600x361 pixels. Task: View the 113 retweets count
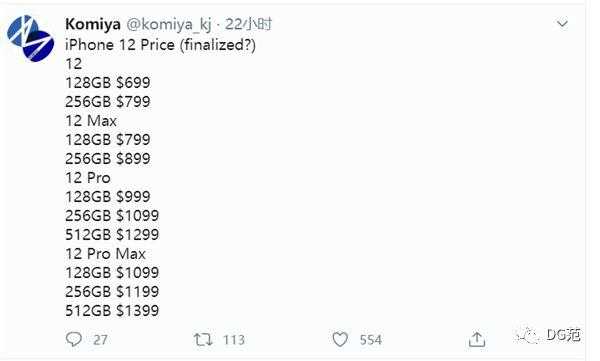(234, 340)
